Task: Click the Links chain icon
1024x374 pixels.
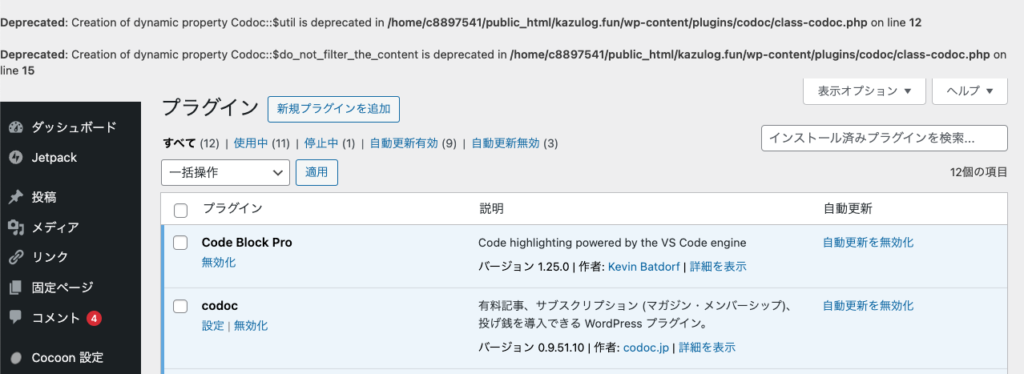Action: click(16, 257)
